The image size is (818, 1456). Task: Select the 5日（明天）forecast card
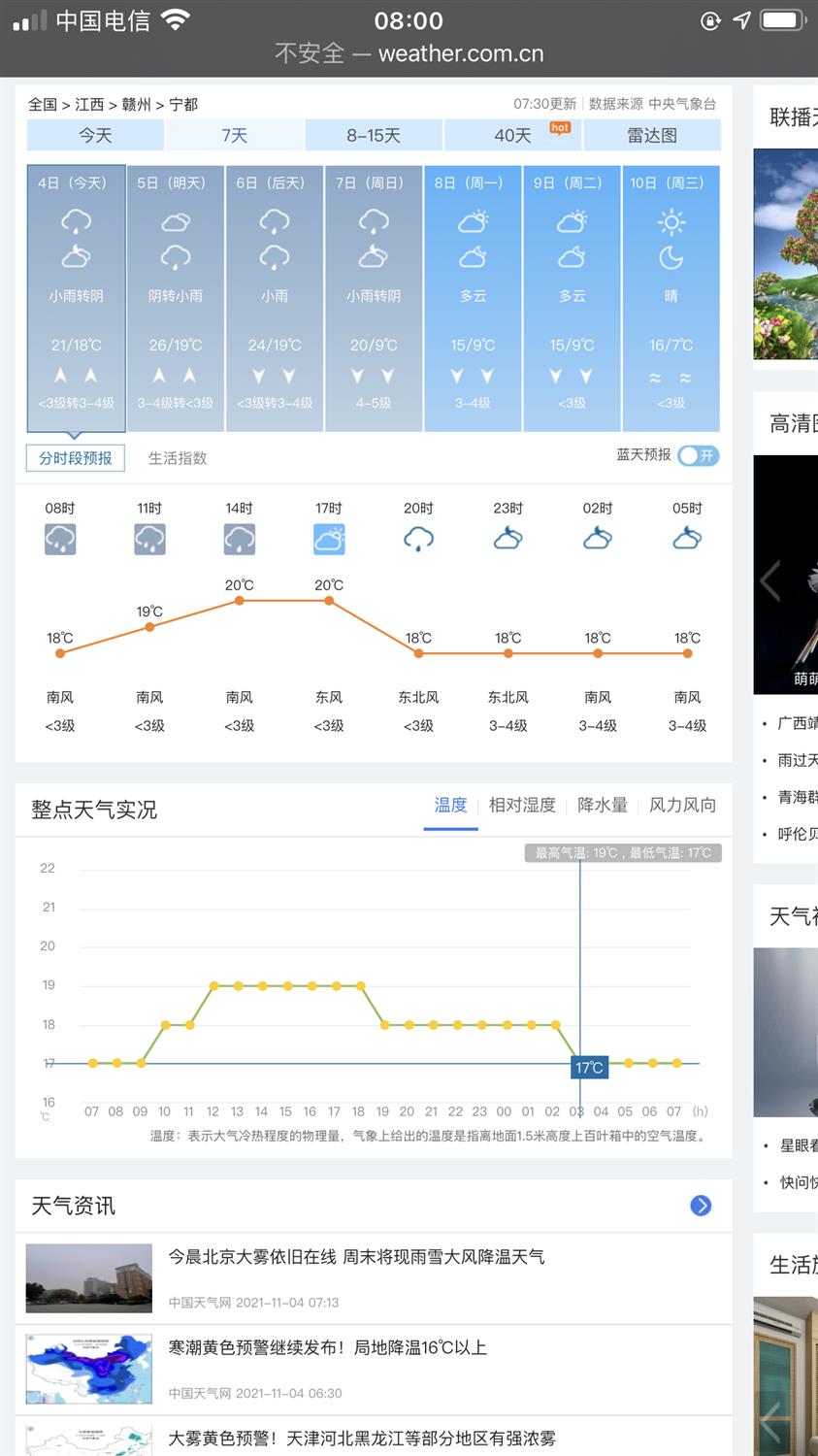(x=176, y=298)
